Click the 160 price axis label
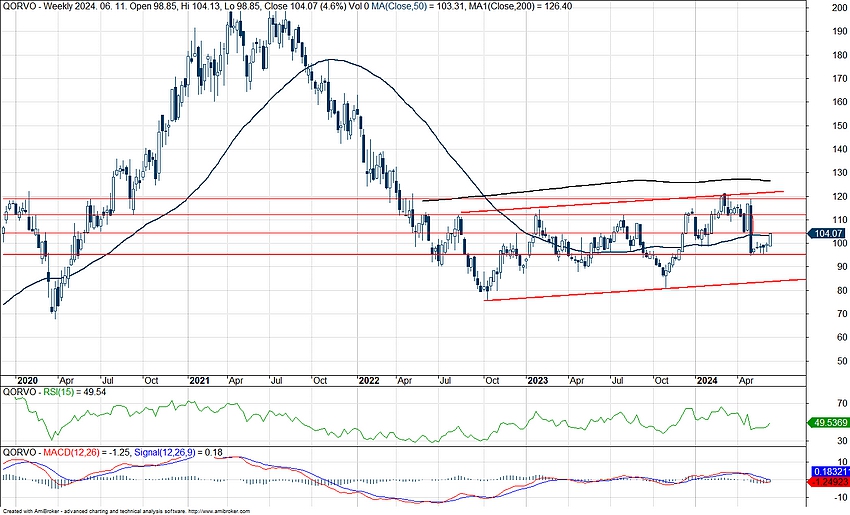 point(840,102)
